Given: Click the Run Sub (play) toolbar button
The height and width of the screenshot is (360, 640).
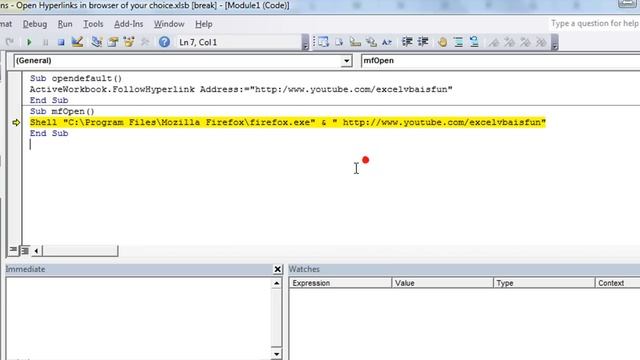Looking at the screenshot, I should click(x=29, y=42).
